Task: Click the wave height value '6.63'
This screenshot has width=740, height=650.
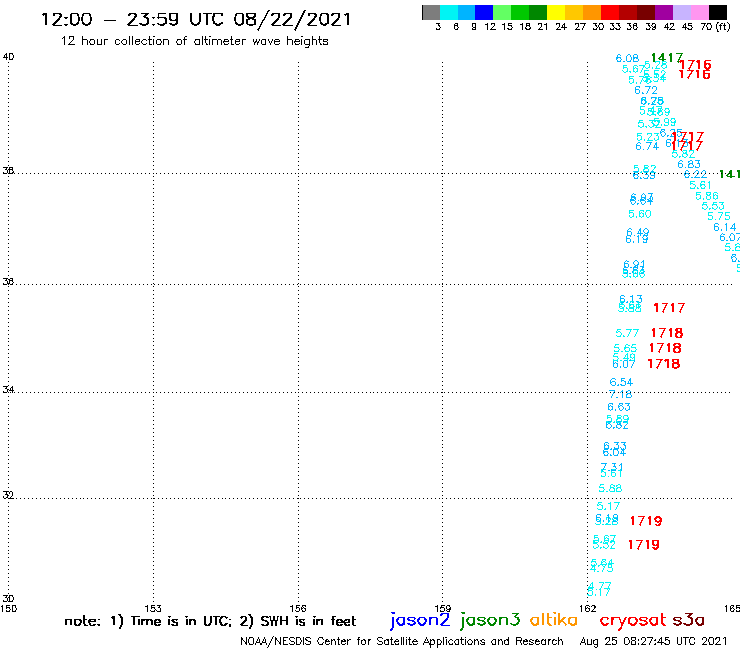Action: (x=619, y=407)
